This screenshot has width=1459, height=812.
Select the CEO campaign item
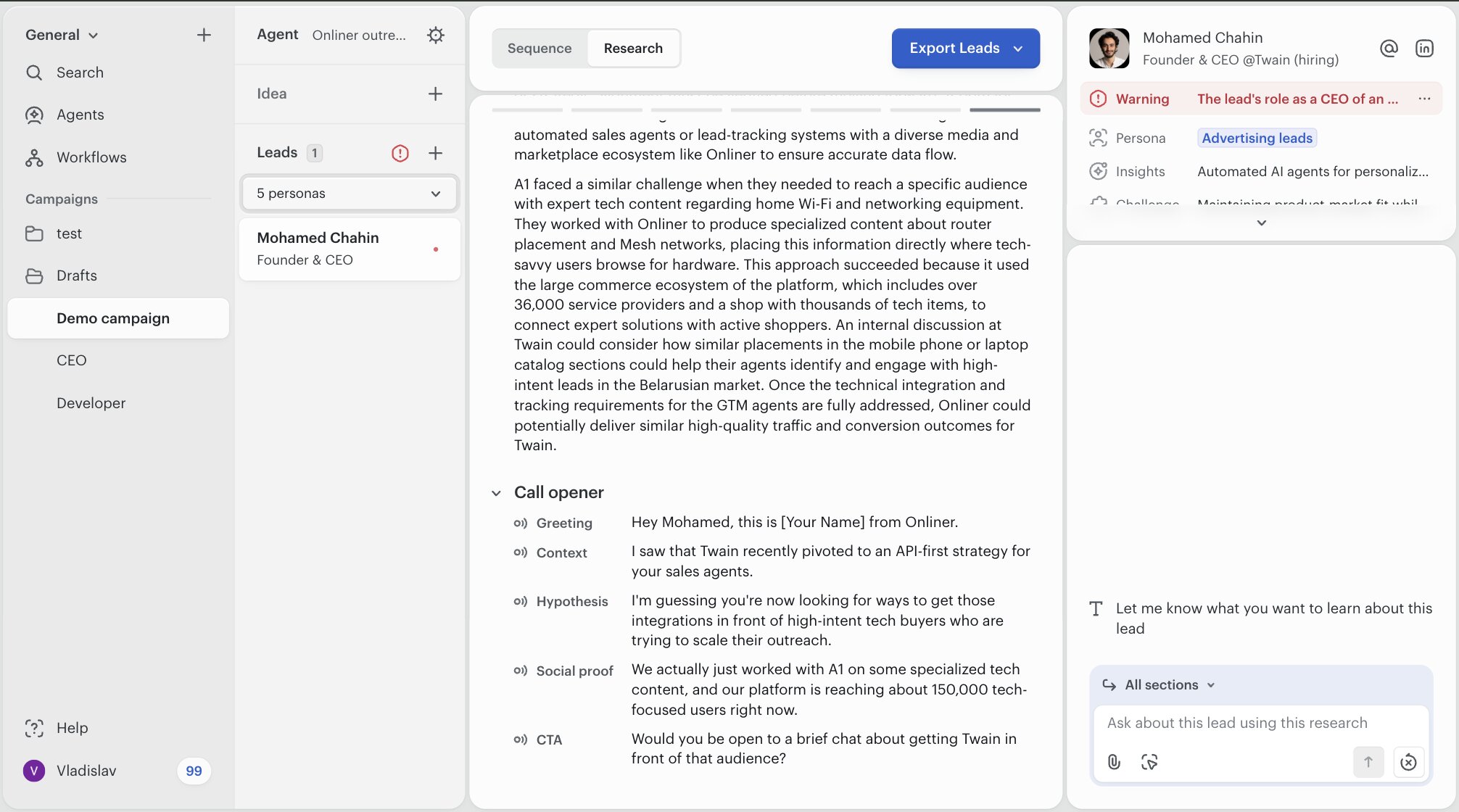tap(71, 360)
